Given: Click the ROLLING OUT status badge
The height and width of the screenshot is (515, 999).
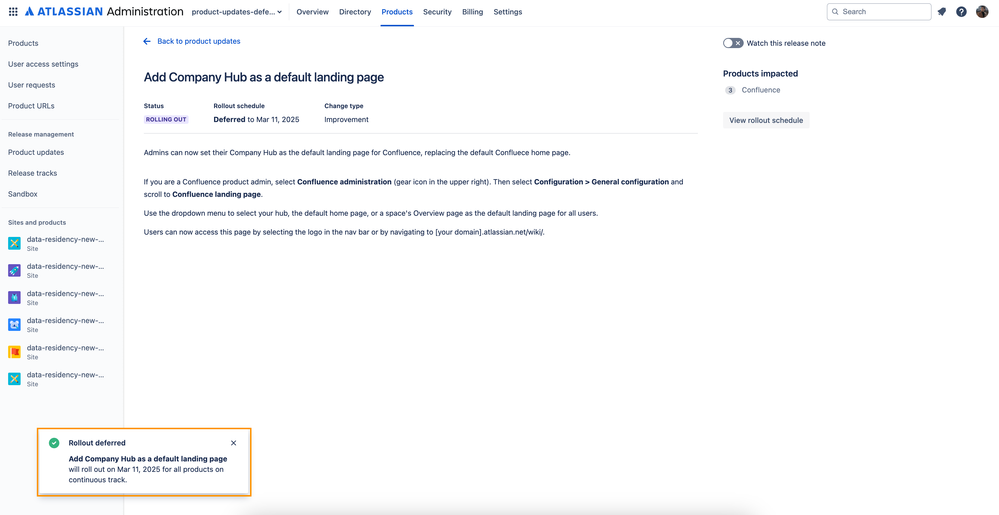Looking at the screenshot, I should 166,119.
